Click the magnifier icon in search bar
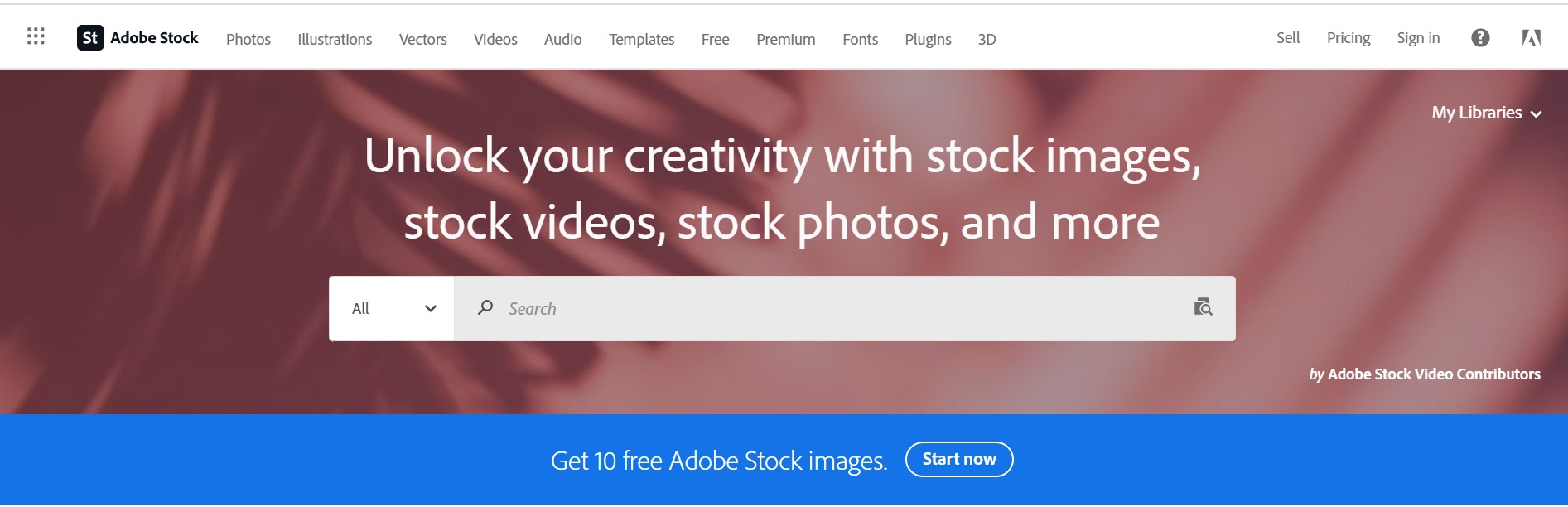This screenshot has width=1568, height=507. point(485,307)
